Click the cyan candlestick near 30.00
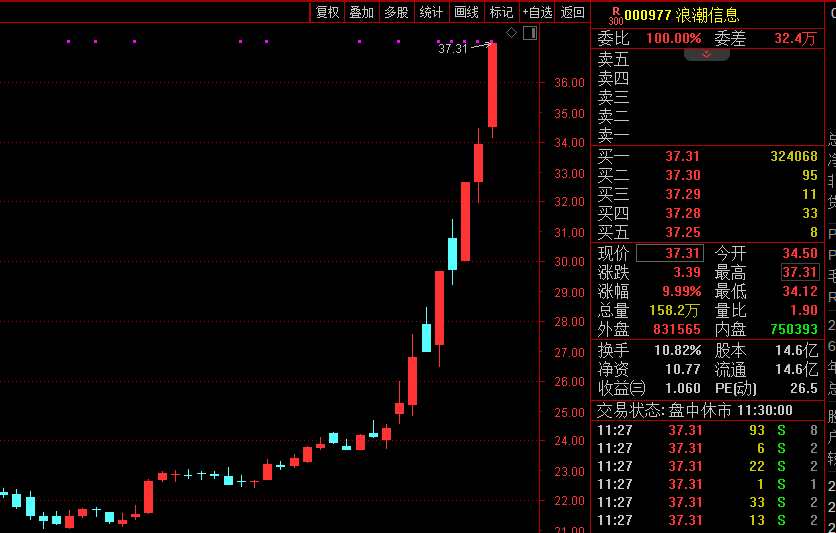This screenshot has height=533, width=836. pyautogui.click(x=453, y=254)
